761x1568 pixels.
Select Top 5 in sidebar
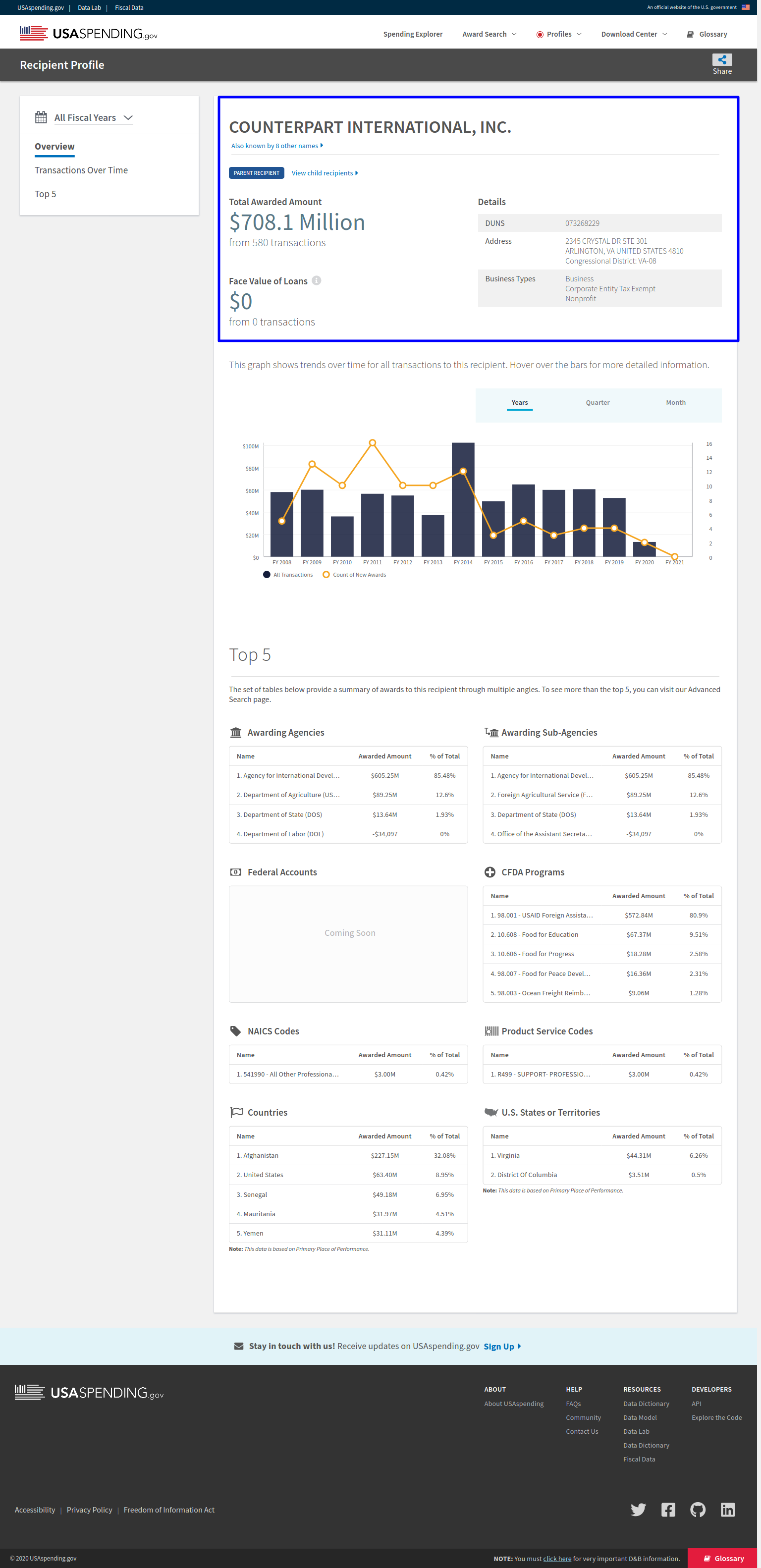click(x=45, y=194)
